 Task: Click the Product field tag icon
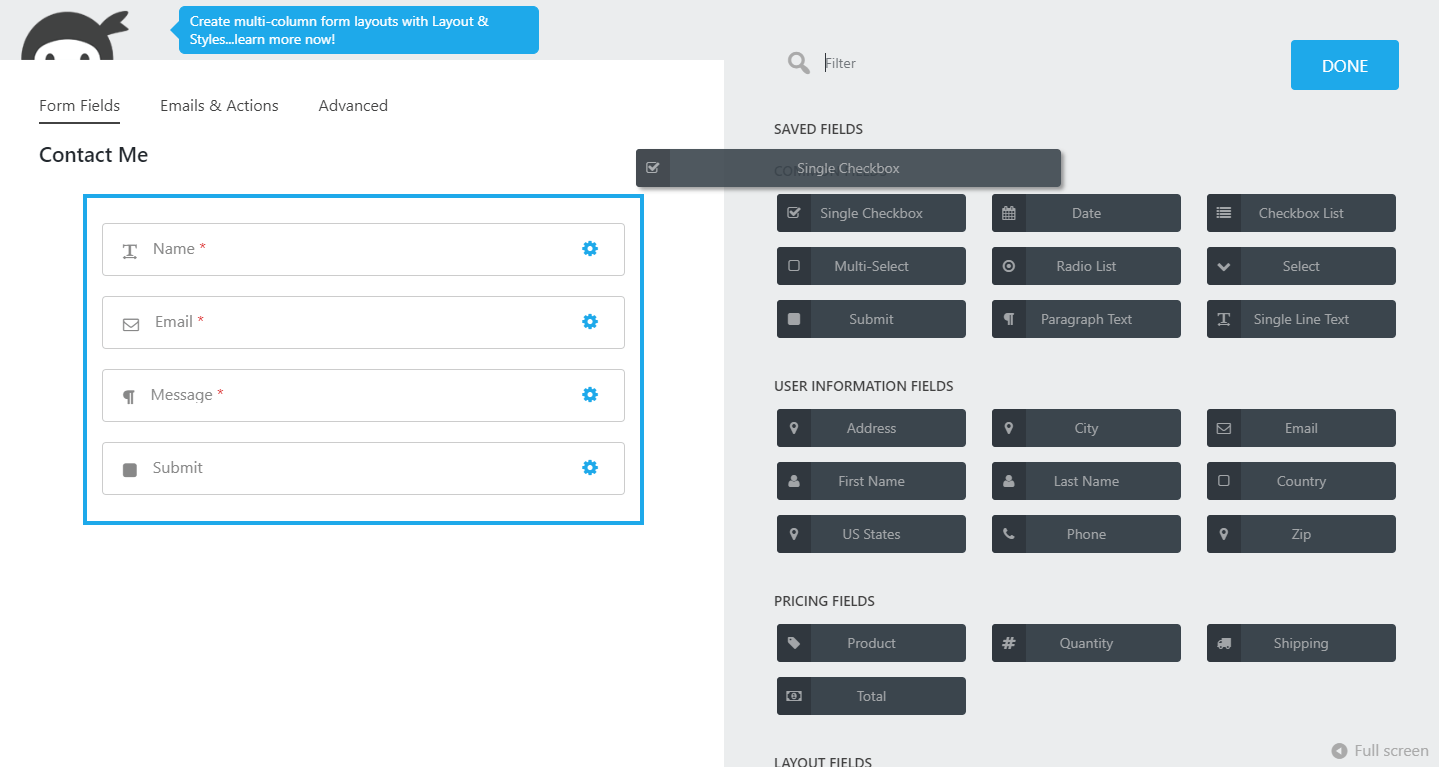(x=794, y=643)
